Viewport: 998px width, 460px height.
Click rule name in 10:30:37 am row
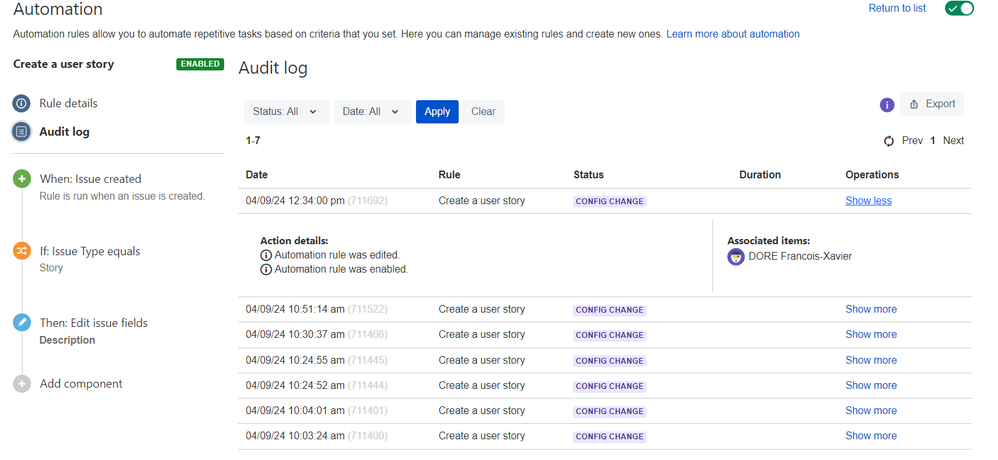pos(482,335)
